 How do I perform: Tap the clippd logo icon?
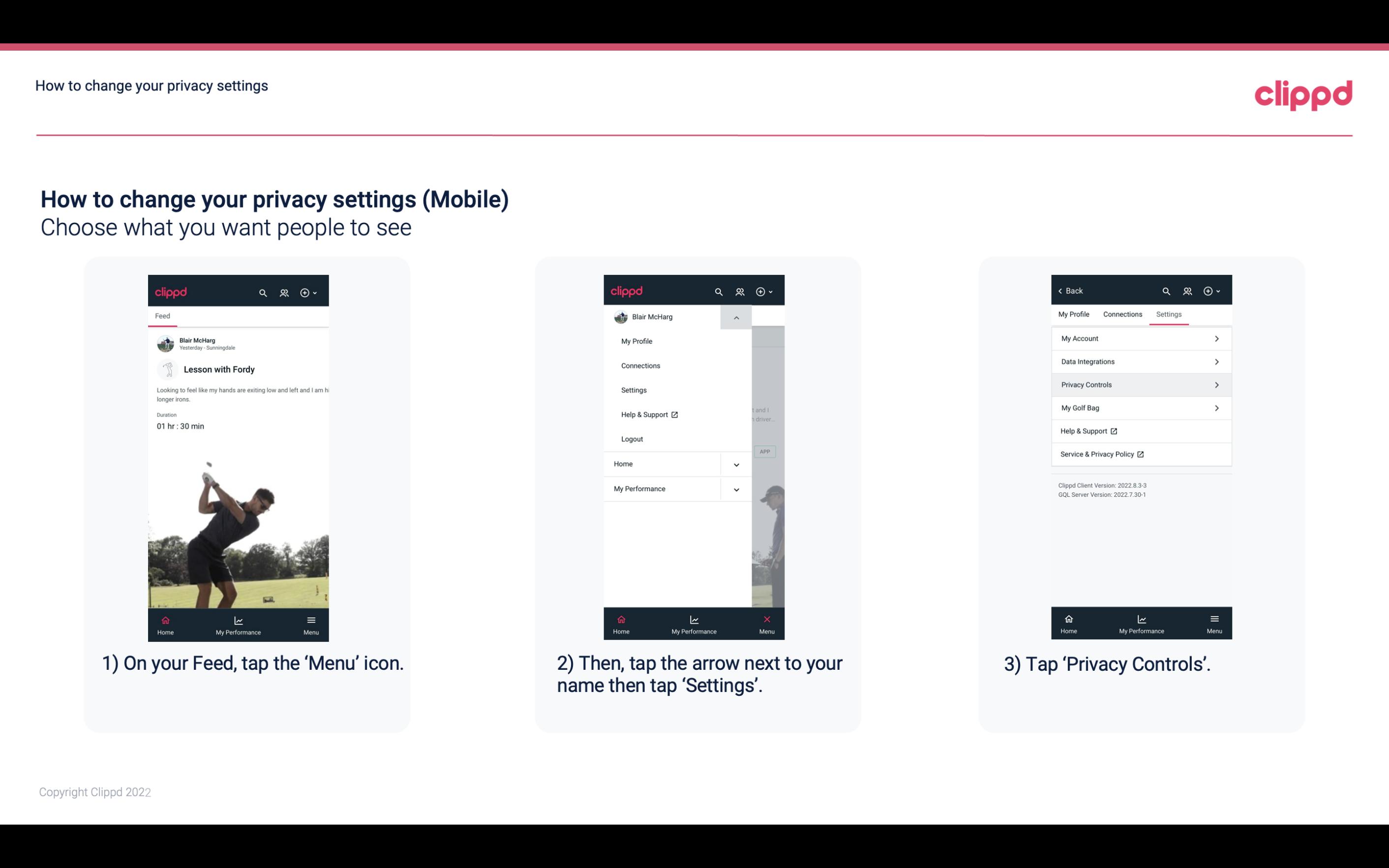click(1303, 94)
